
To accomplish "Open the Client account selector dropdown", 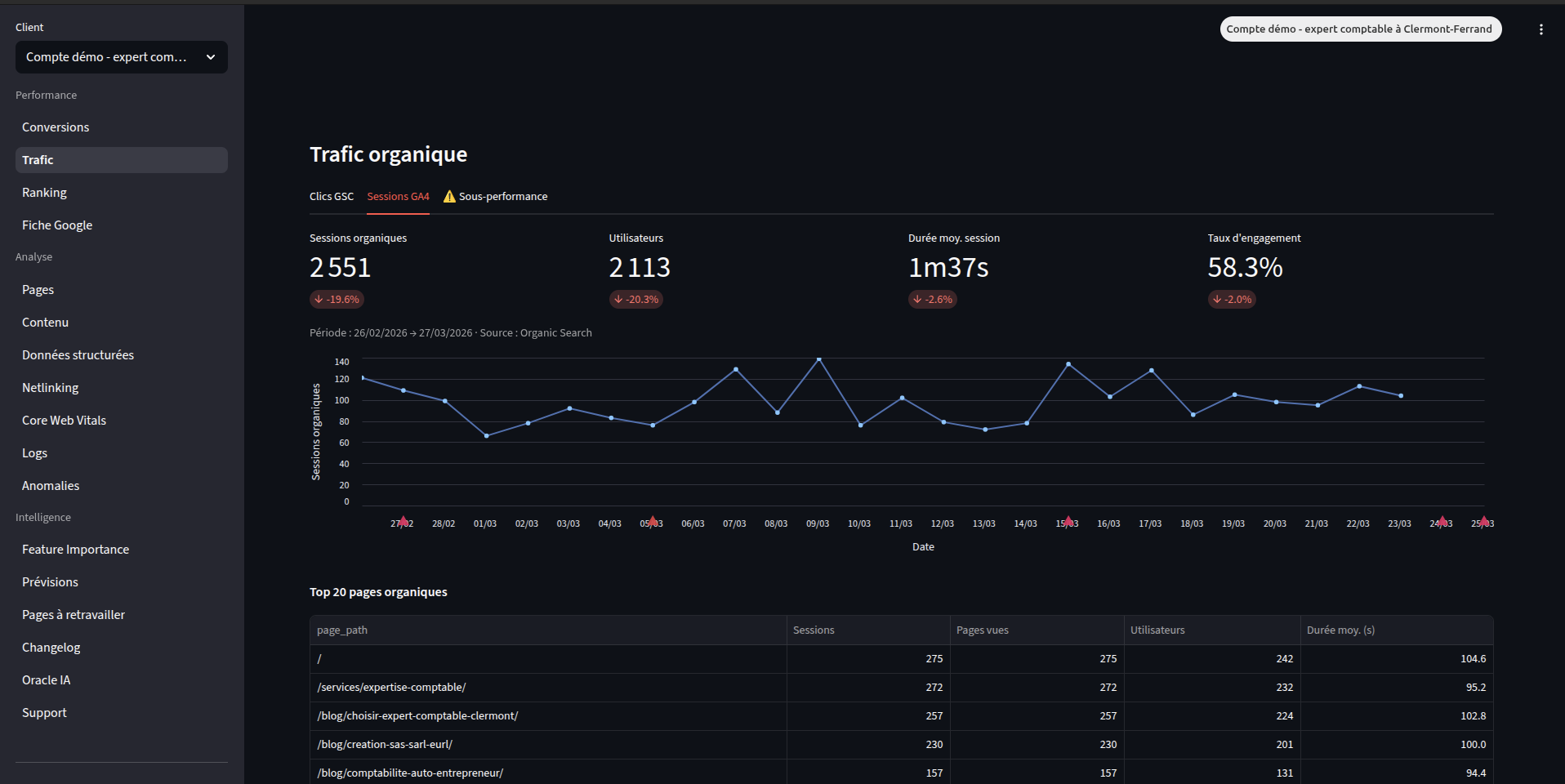I will tap(121, 57).
